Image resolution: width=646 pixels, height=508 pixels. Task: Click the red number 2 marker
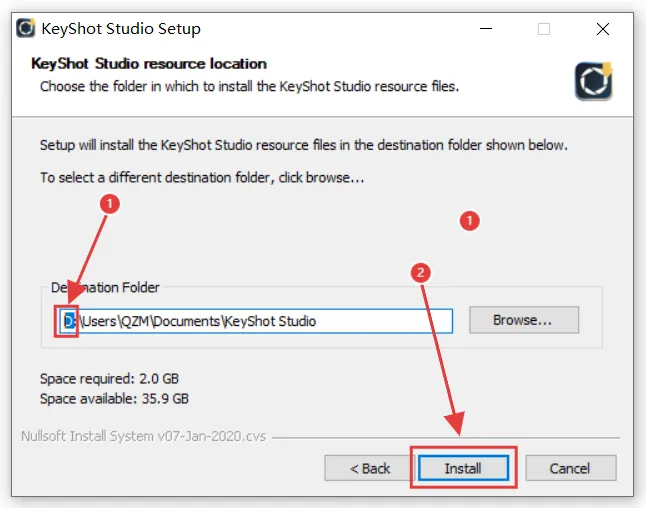[x=421, y=272]
